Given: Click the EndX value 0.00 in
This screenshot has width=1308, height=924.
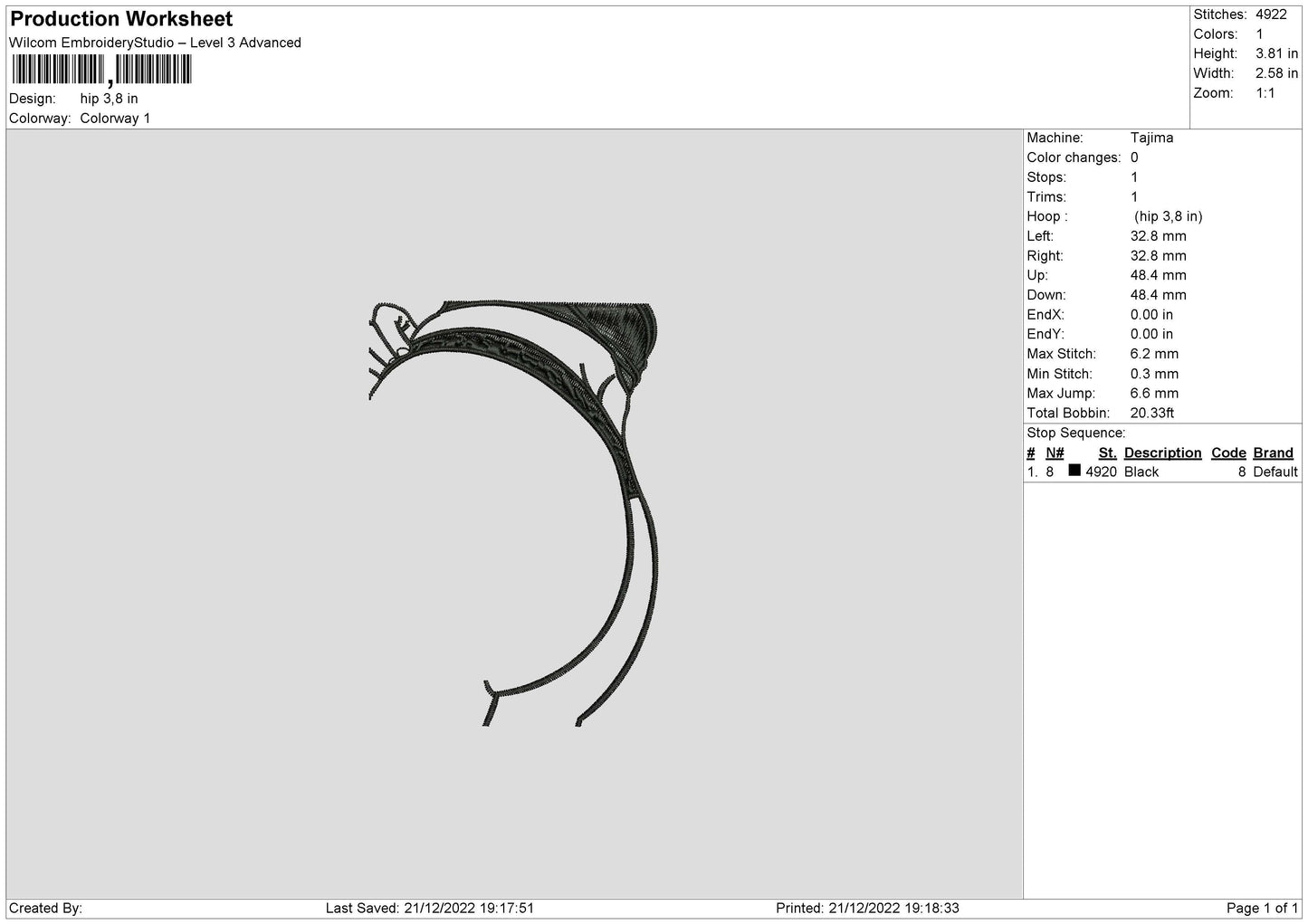Looking at the screenshot, I should 1151,315.
